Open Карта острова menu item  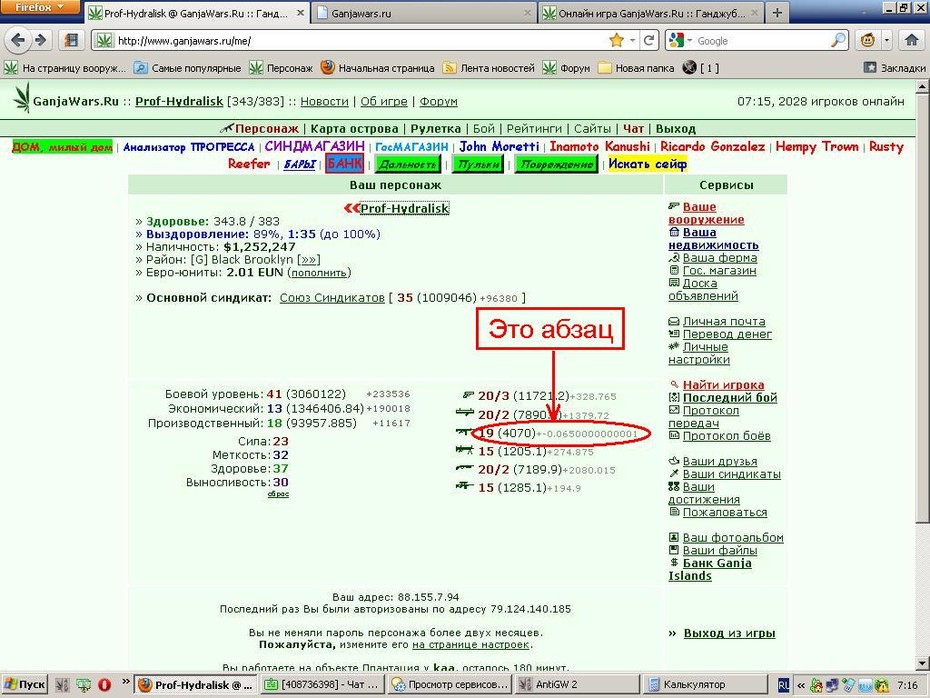click(x=354, y=129)
